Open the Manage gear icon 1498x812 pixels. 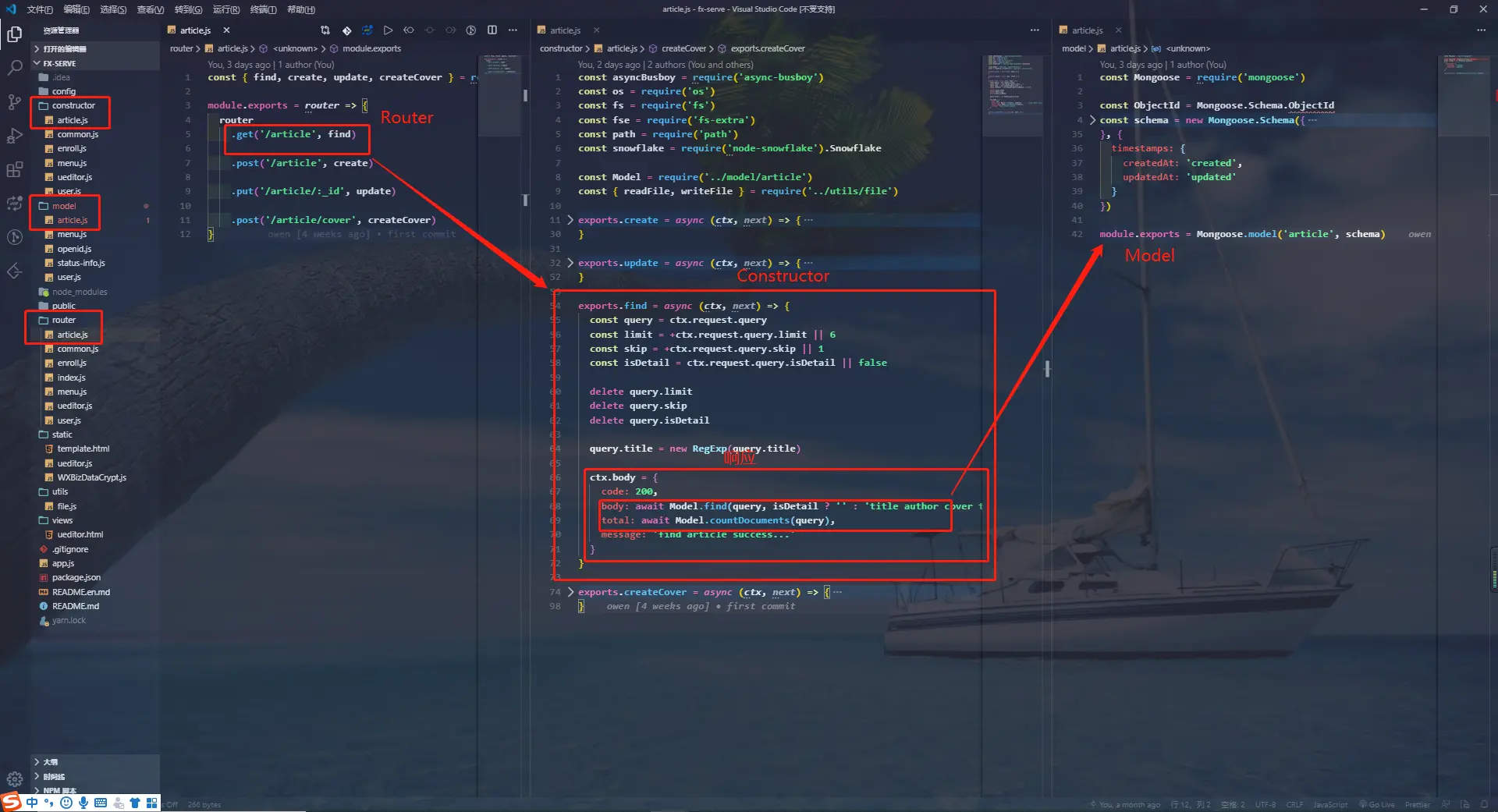point(14,778)
